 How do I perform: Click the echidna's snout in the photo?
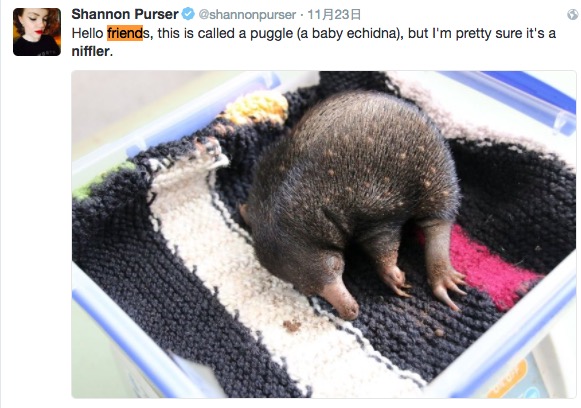[340, 299]
